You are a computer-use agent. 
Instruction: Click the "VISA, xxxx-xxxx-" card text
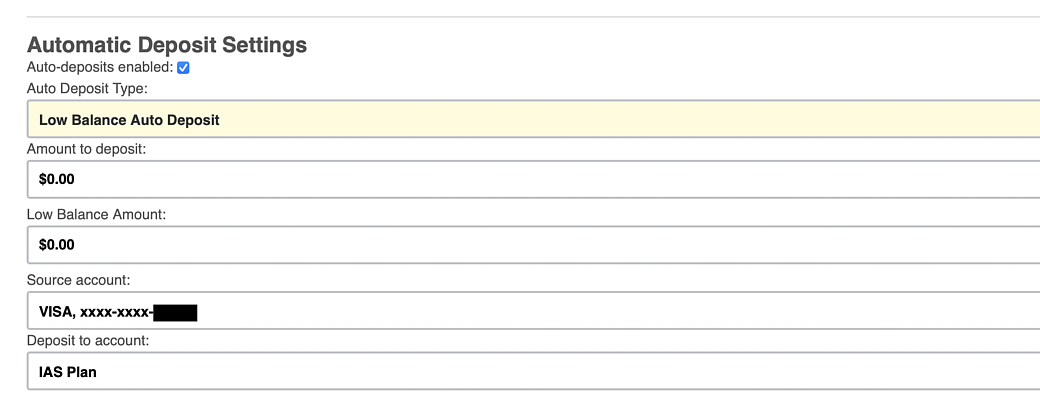95,313
